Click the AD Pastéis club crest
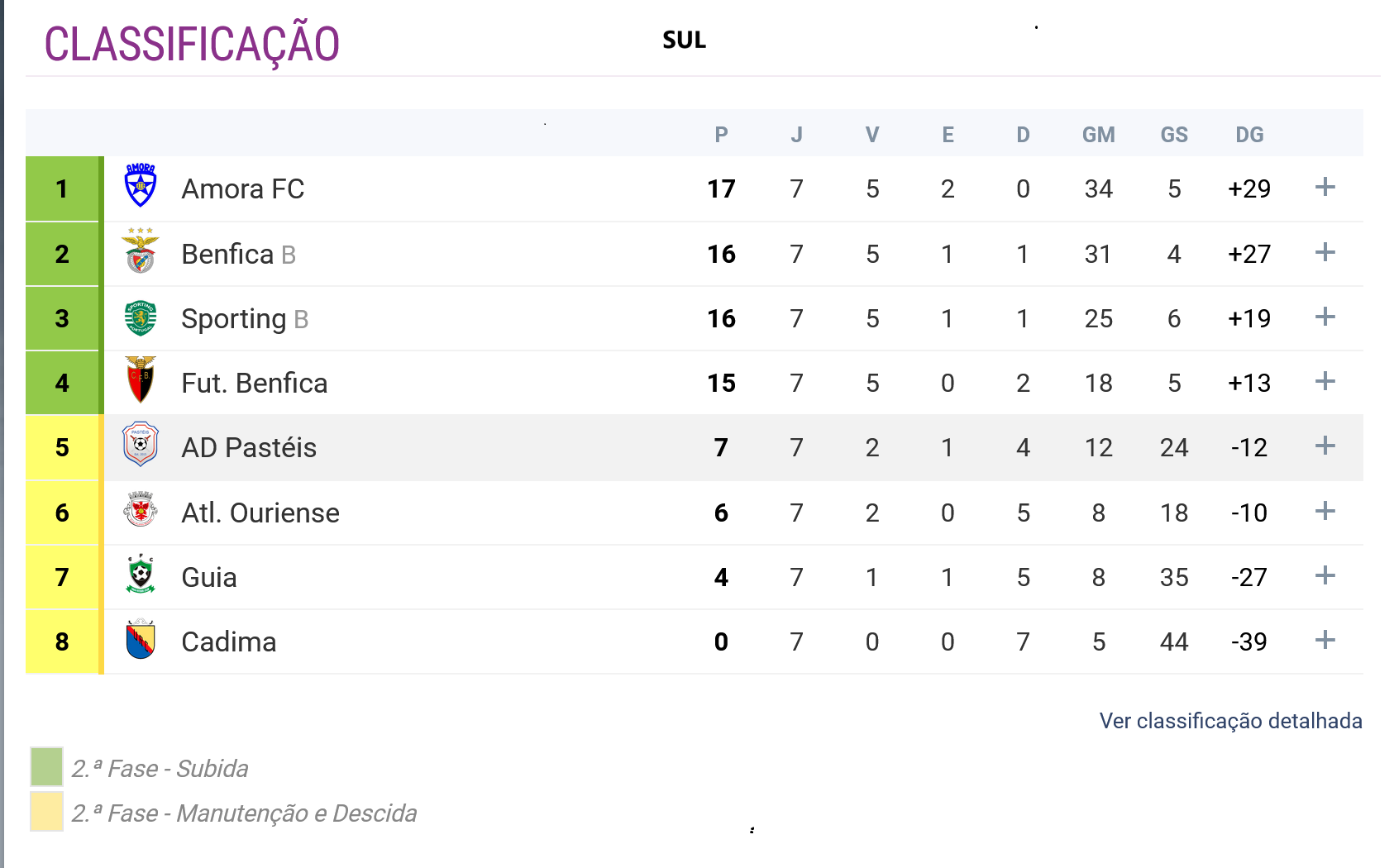1394x868 pixels. click(x=141, y=445)
